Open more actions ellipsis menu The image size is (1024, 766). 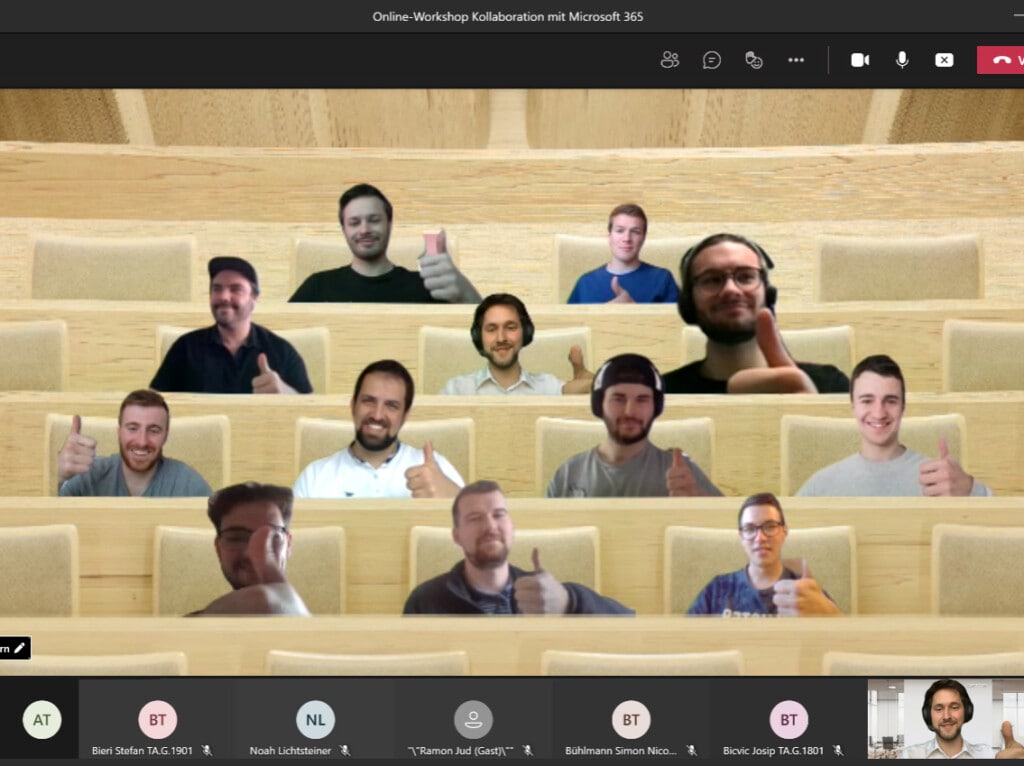[x=795, y=60]
